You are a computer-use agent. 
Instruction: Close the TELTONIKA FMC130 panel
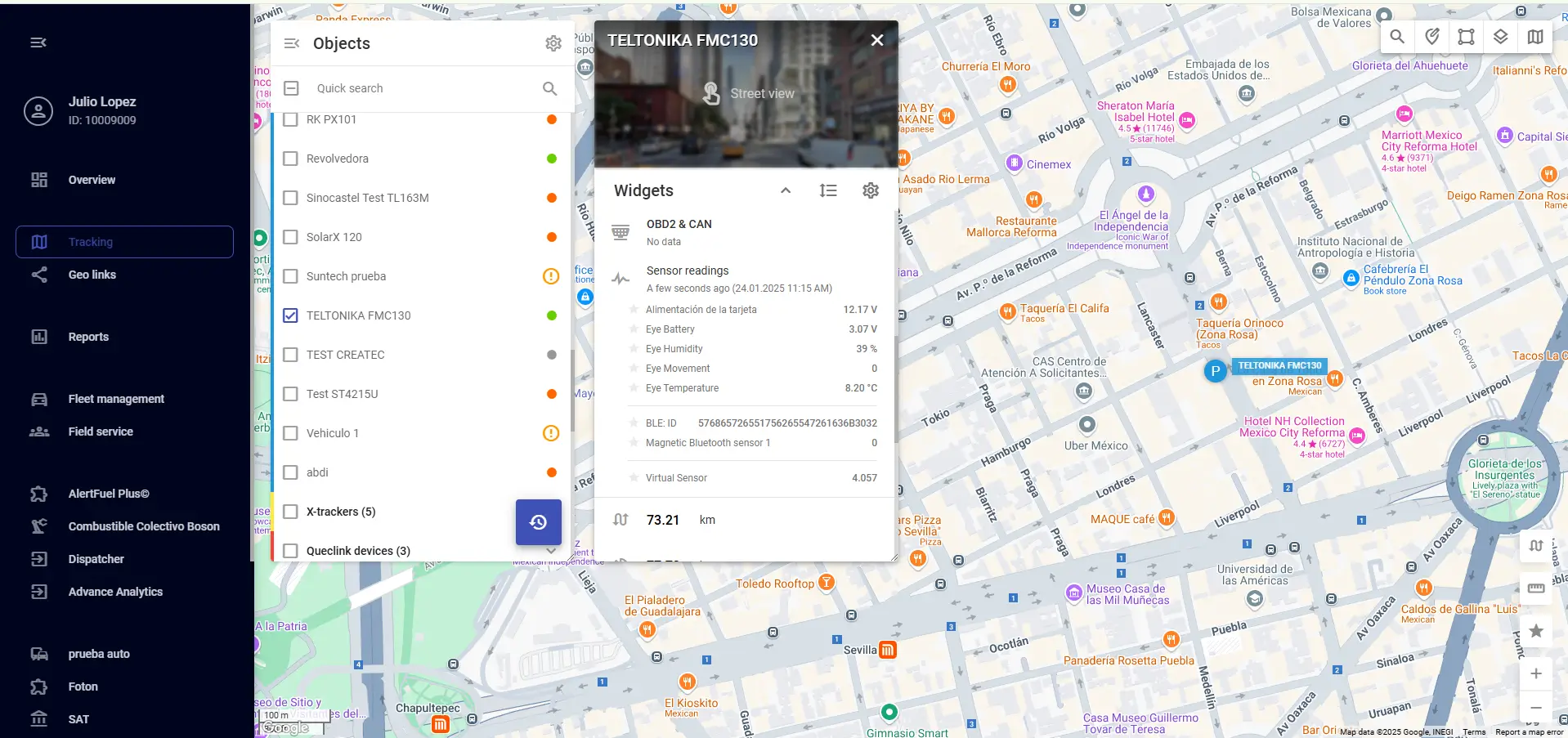(x=877, y=40)
